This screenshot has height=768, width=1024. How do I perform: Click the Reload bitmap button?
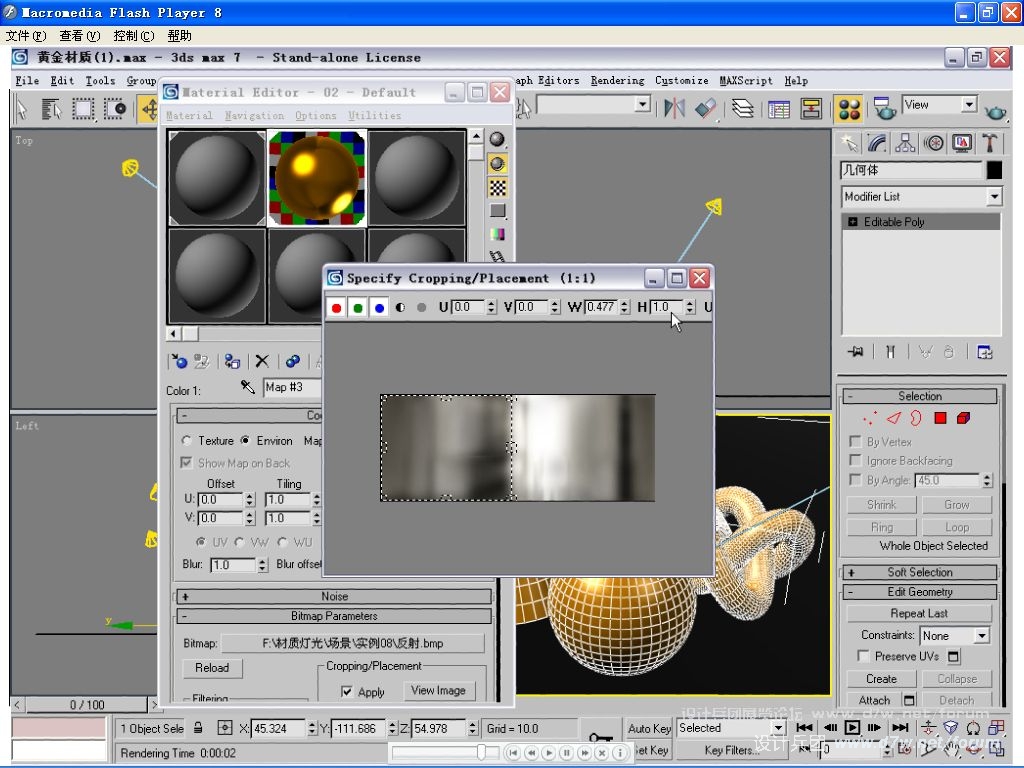click(x=212, y=668)
